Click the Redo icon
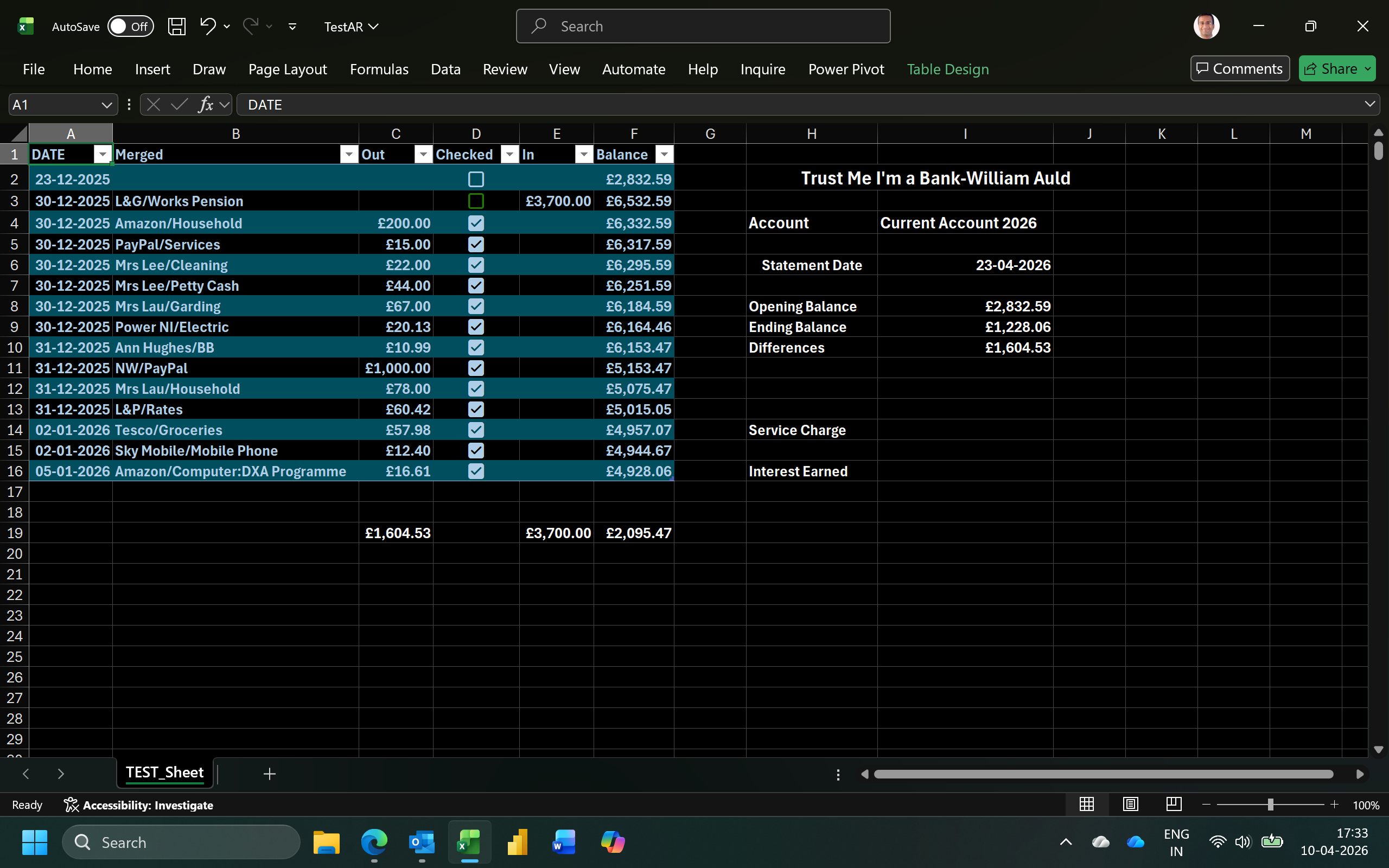Viewport: 1389px width, 868px height. (x=250, y=27)
